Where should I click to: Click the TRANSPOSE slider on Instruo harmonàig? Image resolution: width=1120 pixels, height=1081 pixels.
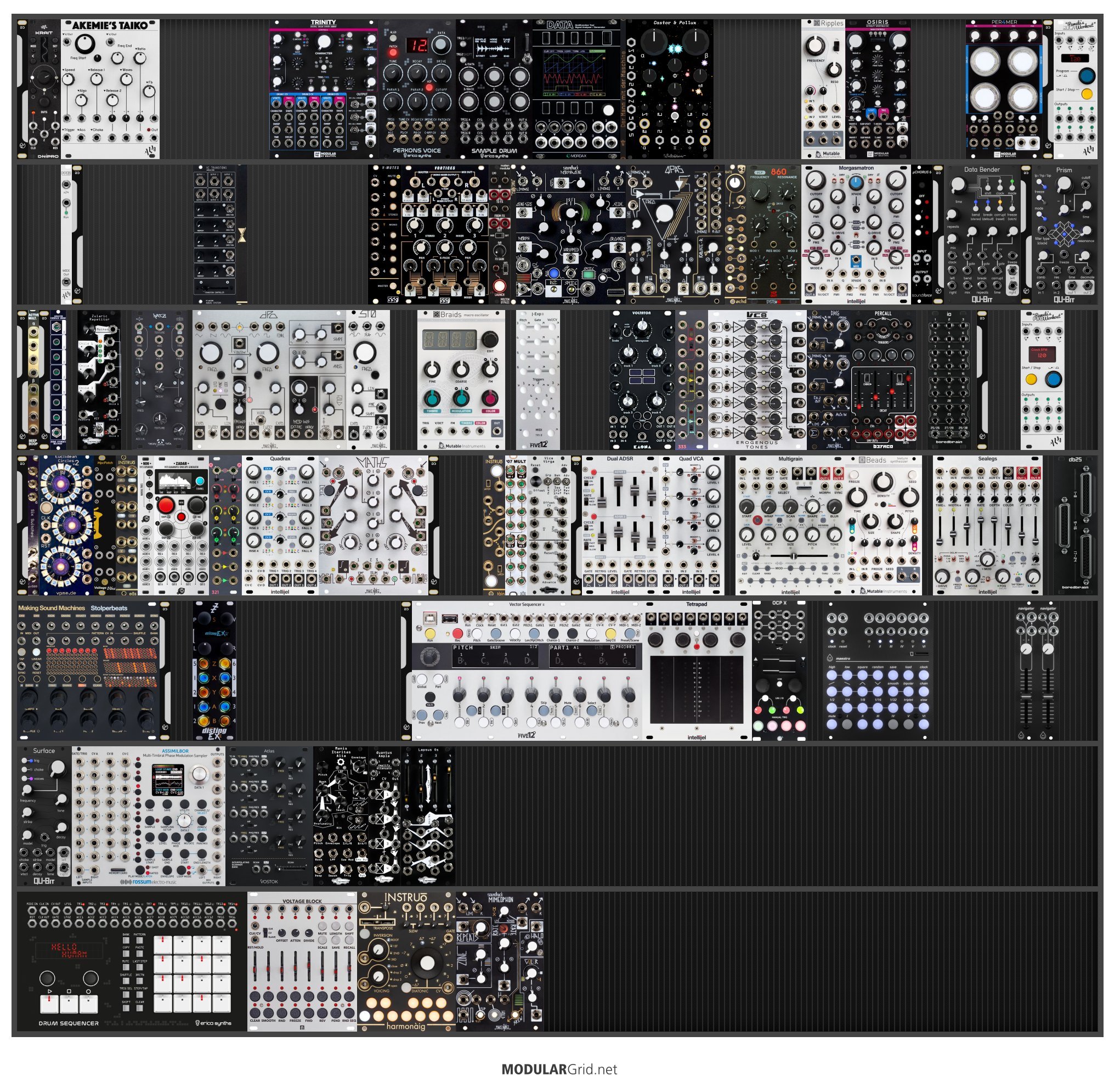click(376, 921)
